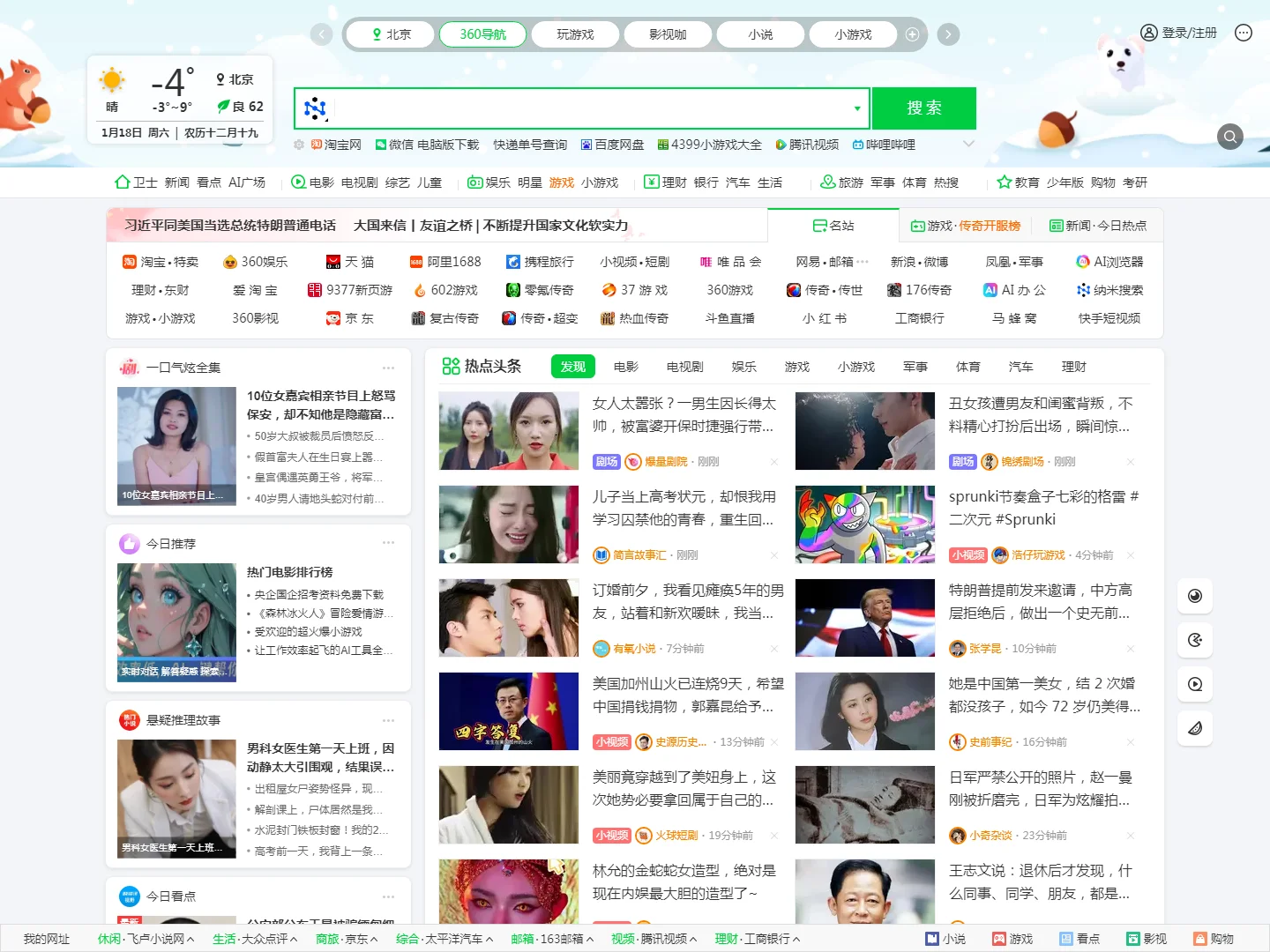Click the Taobao icon in site grid

[129, 262]
